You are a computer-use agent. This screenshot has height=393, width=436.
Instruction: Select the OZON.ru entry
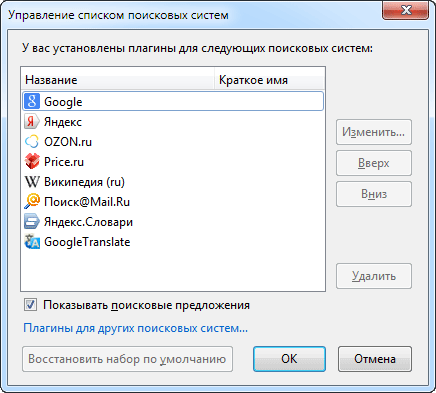[x=68, y=142]
